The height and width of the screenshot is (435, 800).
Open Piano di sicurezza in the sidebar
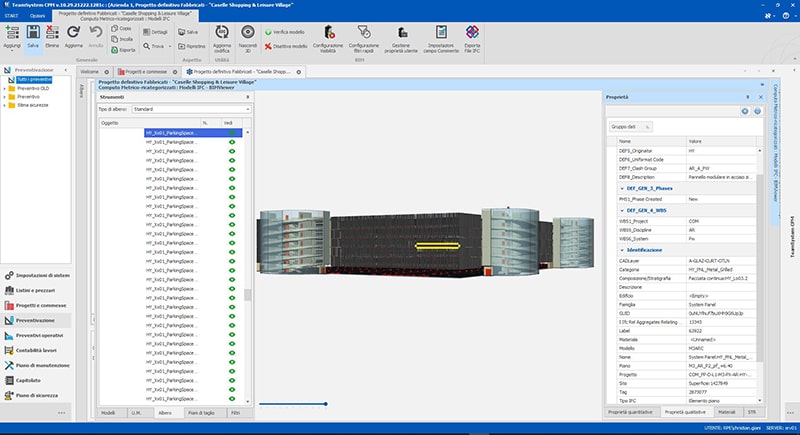(x=31, y=395)
